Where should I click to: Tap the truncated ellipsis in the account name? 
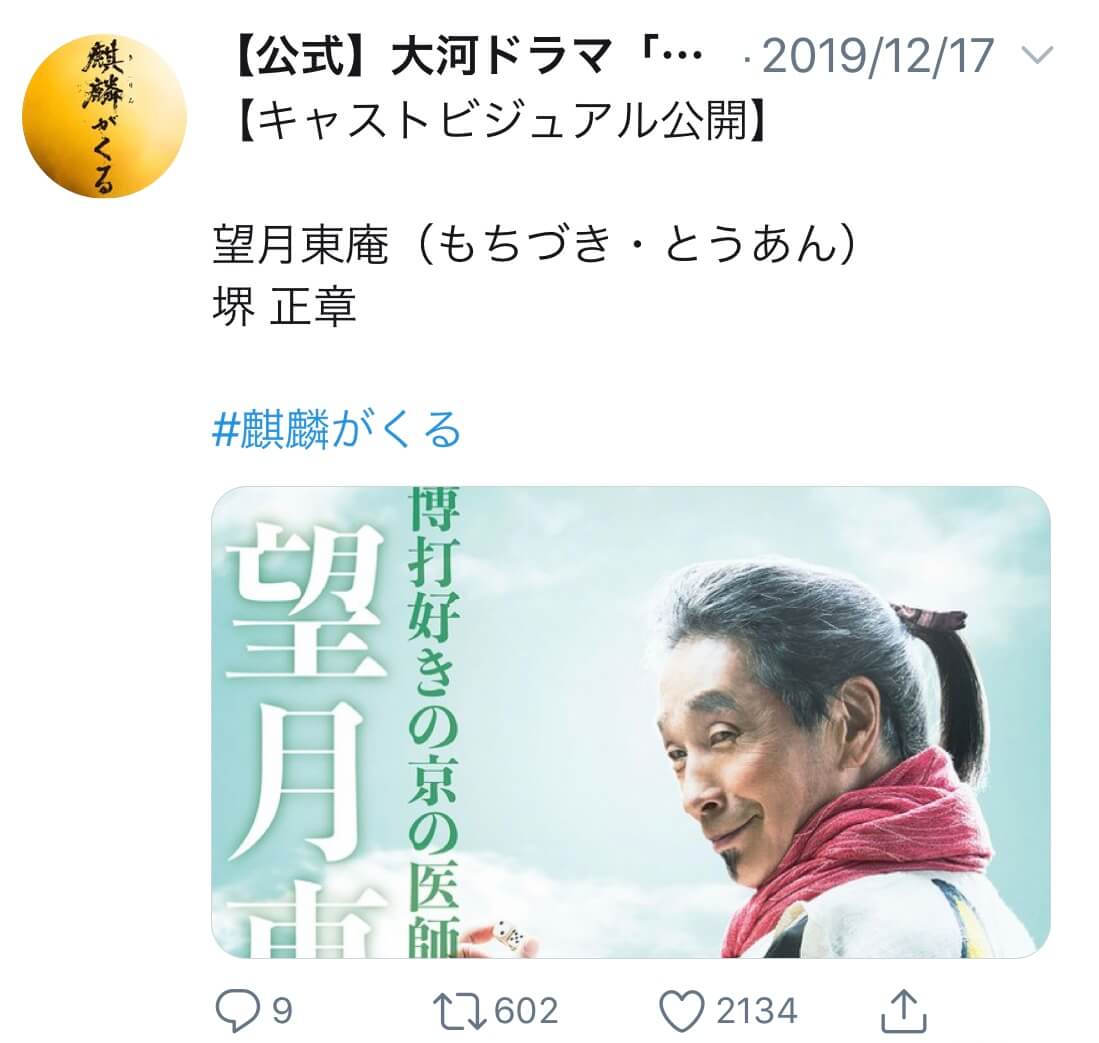682,55
